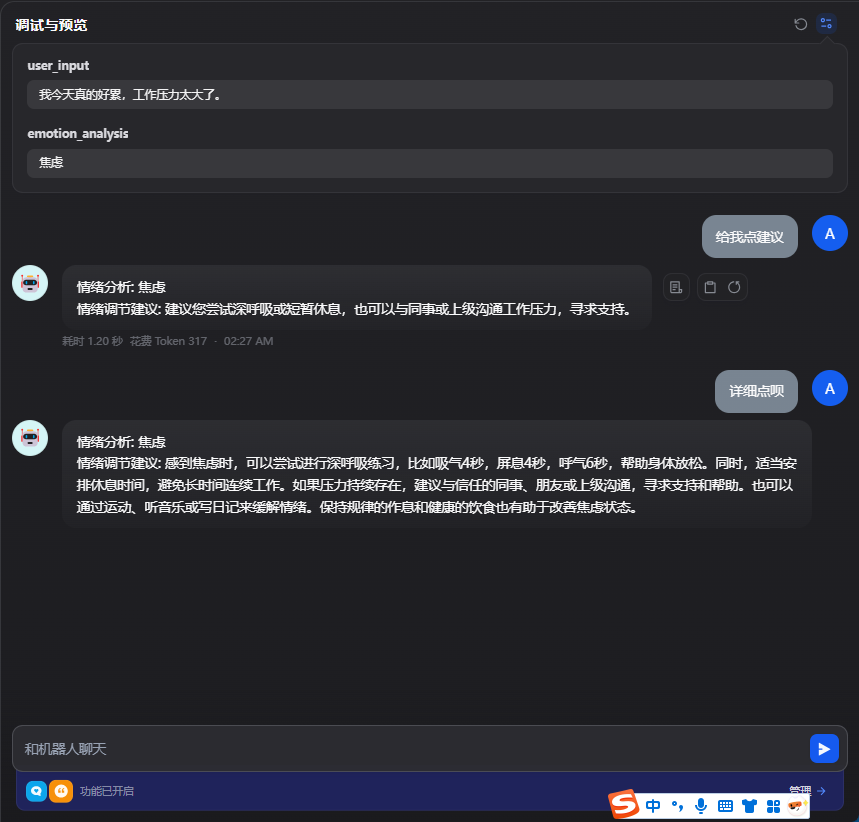The image size is (859, 822).
Task: Edit the user_input variable field
Action: click(430, 94)
